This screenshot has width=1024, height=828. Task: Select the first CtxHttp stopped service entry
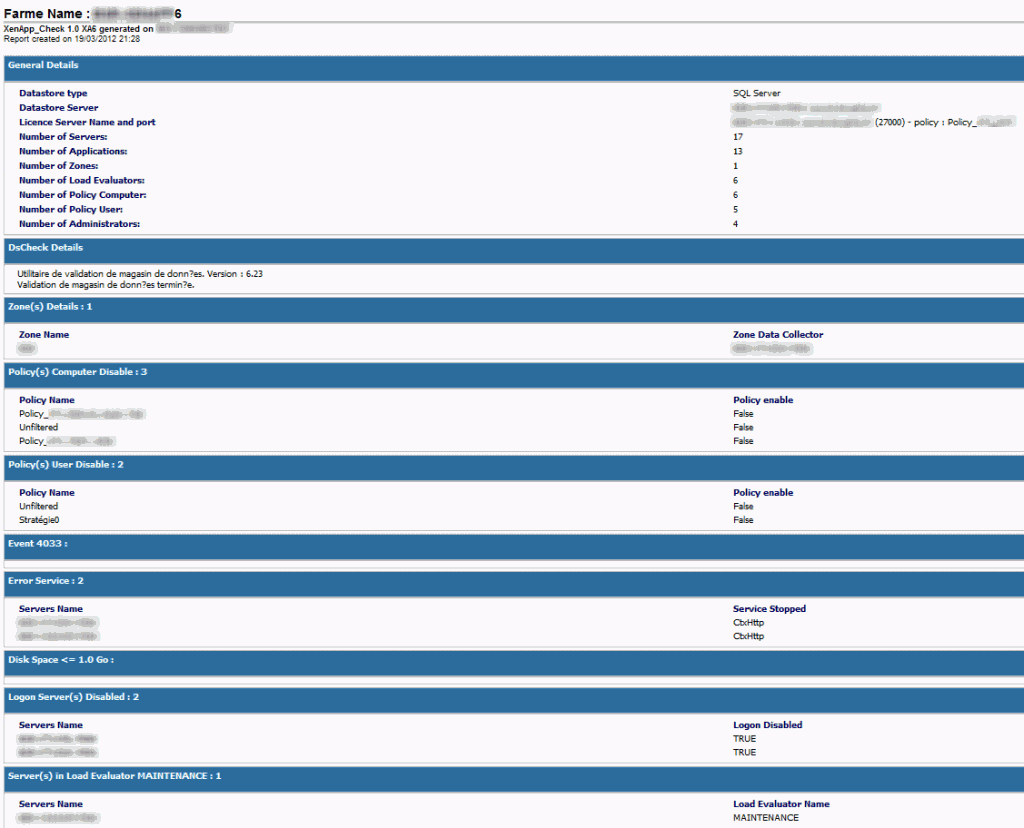pos(748,621)
